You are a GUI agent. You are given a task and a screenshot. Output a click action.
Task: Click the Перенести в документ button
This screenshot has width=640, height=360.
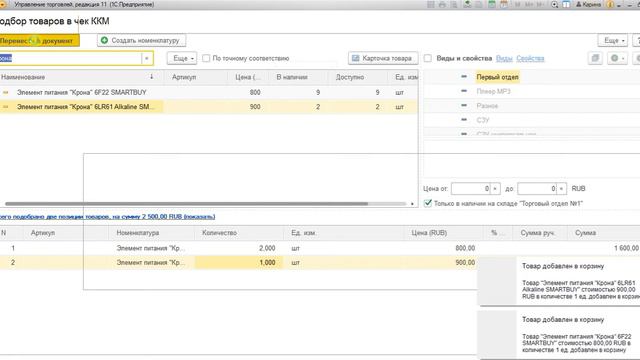[x=39, y=40]
